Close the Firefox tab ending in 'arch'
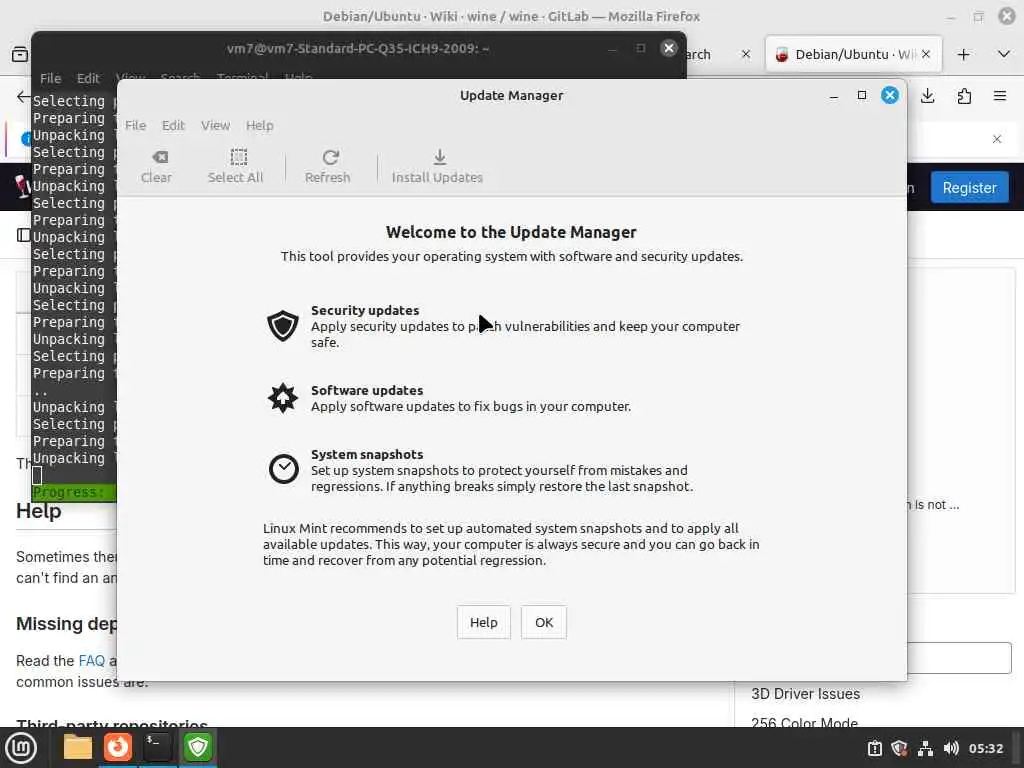The width and height of the screenshot is (1024, 768). pos(746,54)
